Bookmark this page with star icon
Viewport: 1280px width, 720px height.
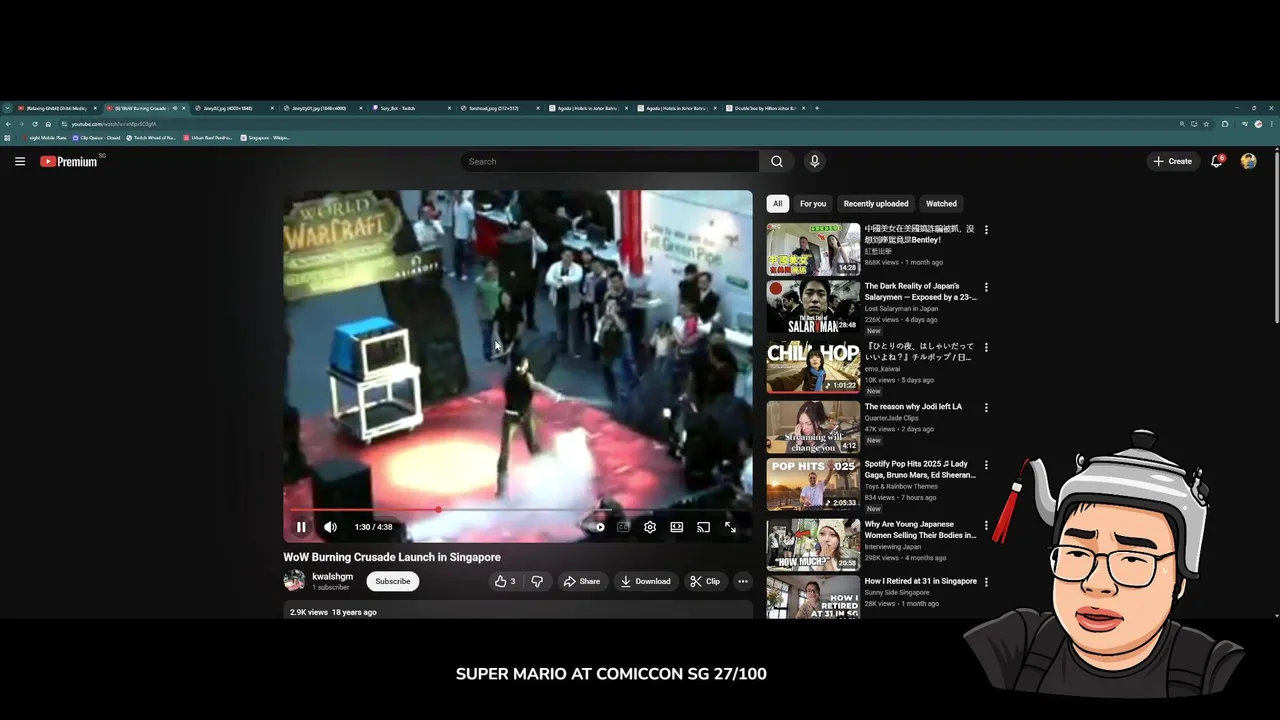[x=1206, y=124]
